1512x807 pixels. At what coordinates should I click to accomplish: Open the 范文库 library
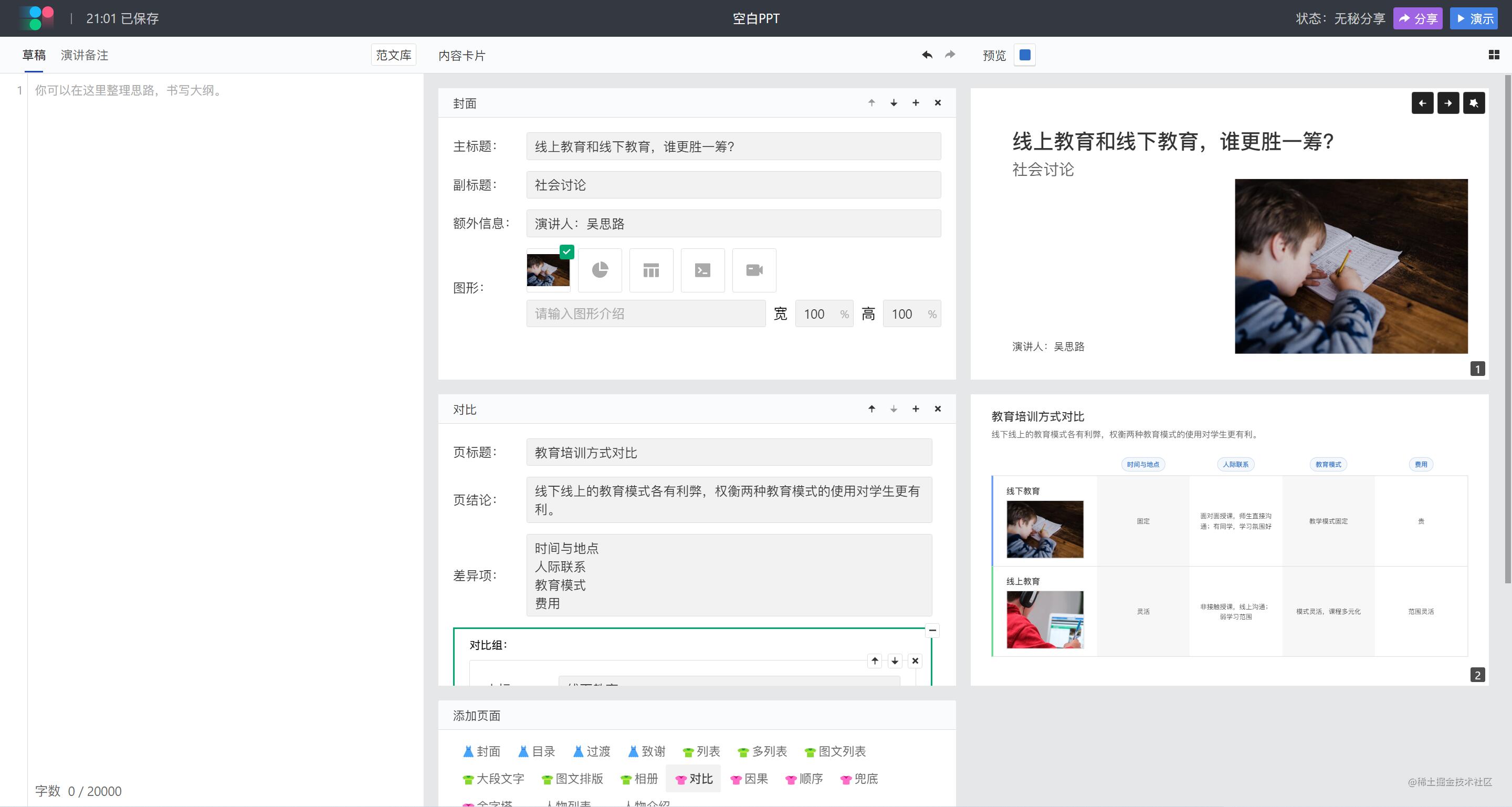click(x=393, y=55)
